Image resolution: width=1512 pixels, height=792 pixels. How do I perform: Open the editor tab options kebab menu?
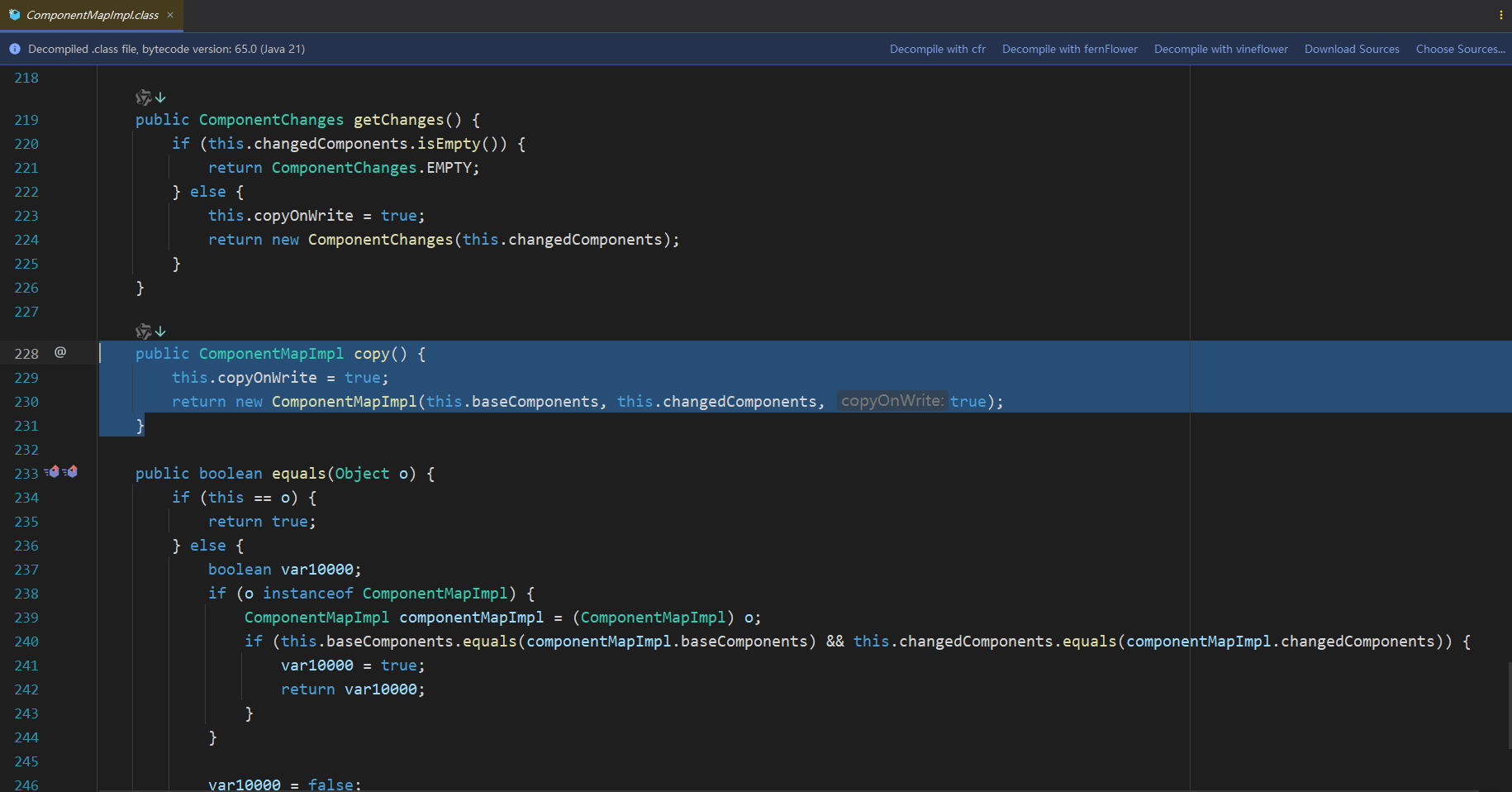[1500, 15]
